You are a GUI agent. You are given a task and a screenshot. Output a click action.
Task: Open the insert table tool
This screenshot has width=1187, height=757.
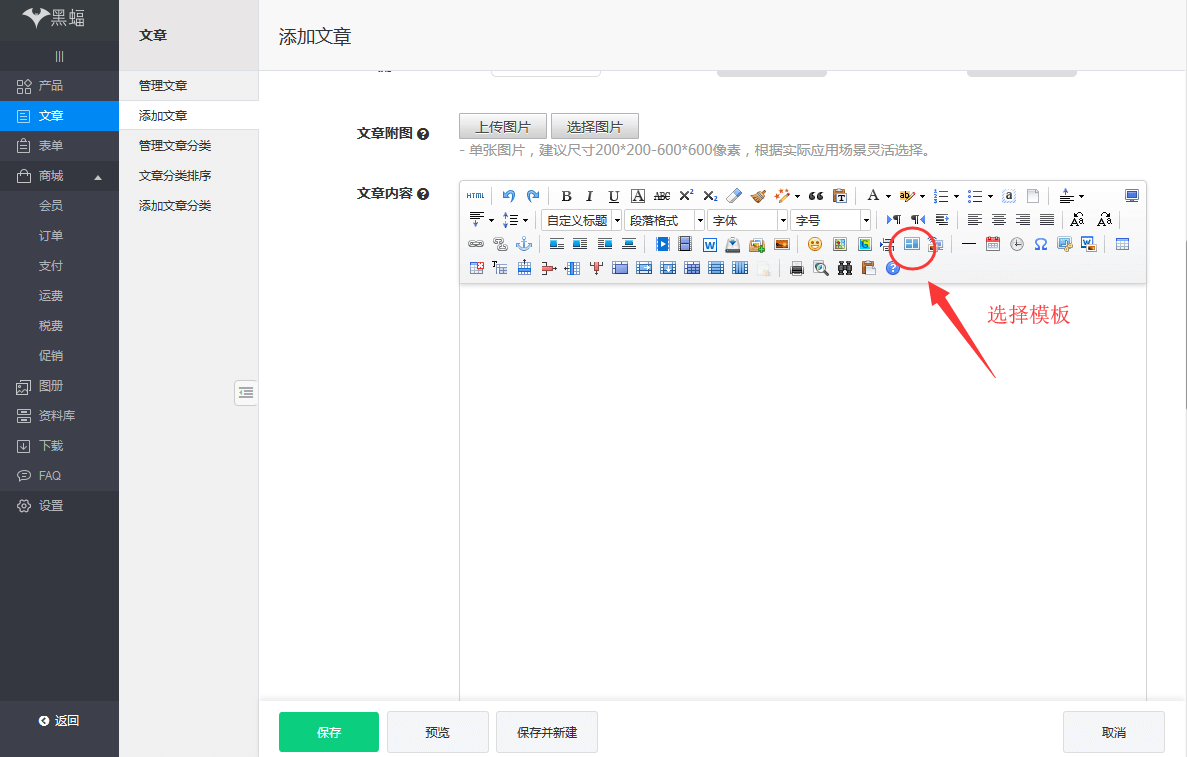1121,243
